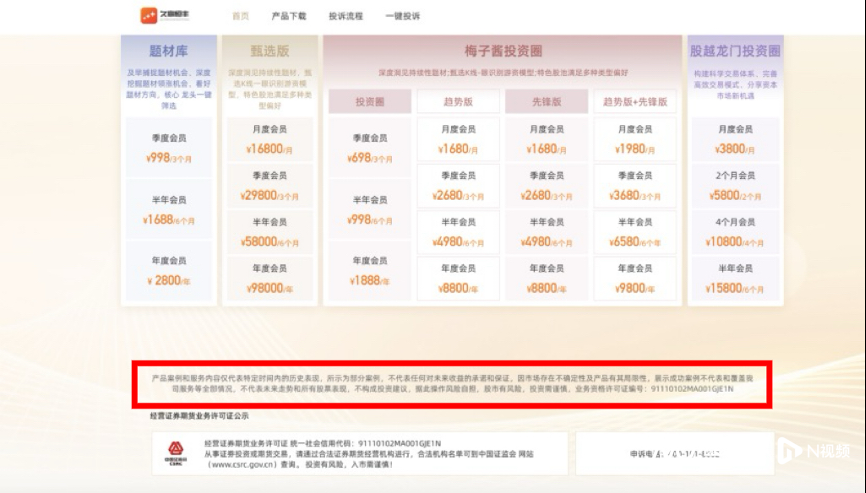Viewport: 866px width, 493px height.
Task: Select the 先锋版 sub-tab
Action: 545,102
